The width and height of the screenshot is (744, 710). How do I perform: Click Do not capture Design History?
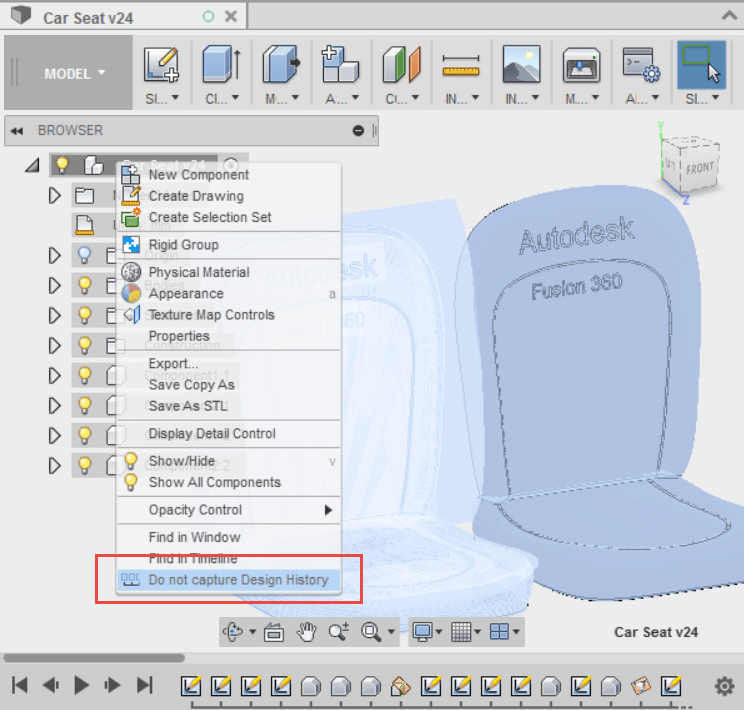229,580
